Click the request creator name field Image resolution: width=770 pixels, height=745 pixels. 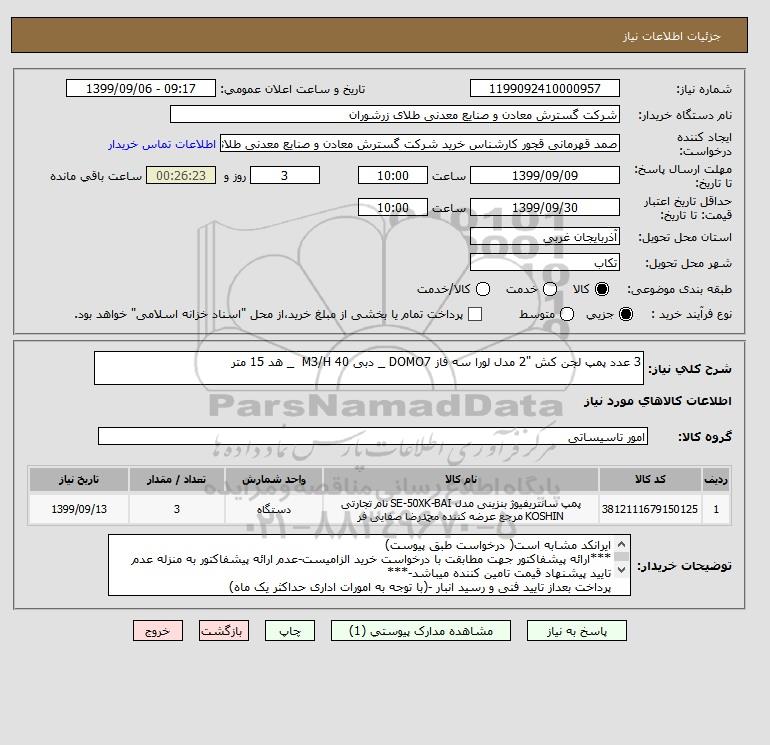pyautogui.click(x=420, y=144)
